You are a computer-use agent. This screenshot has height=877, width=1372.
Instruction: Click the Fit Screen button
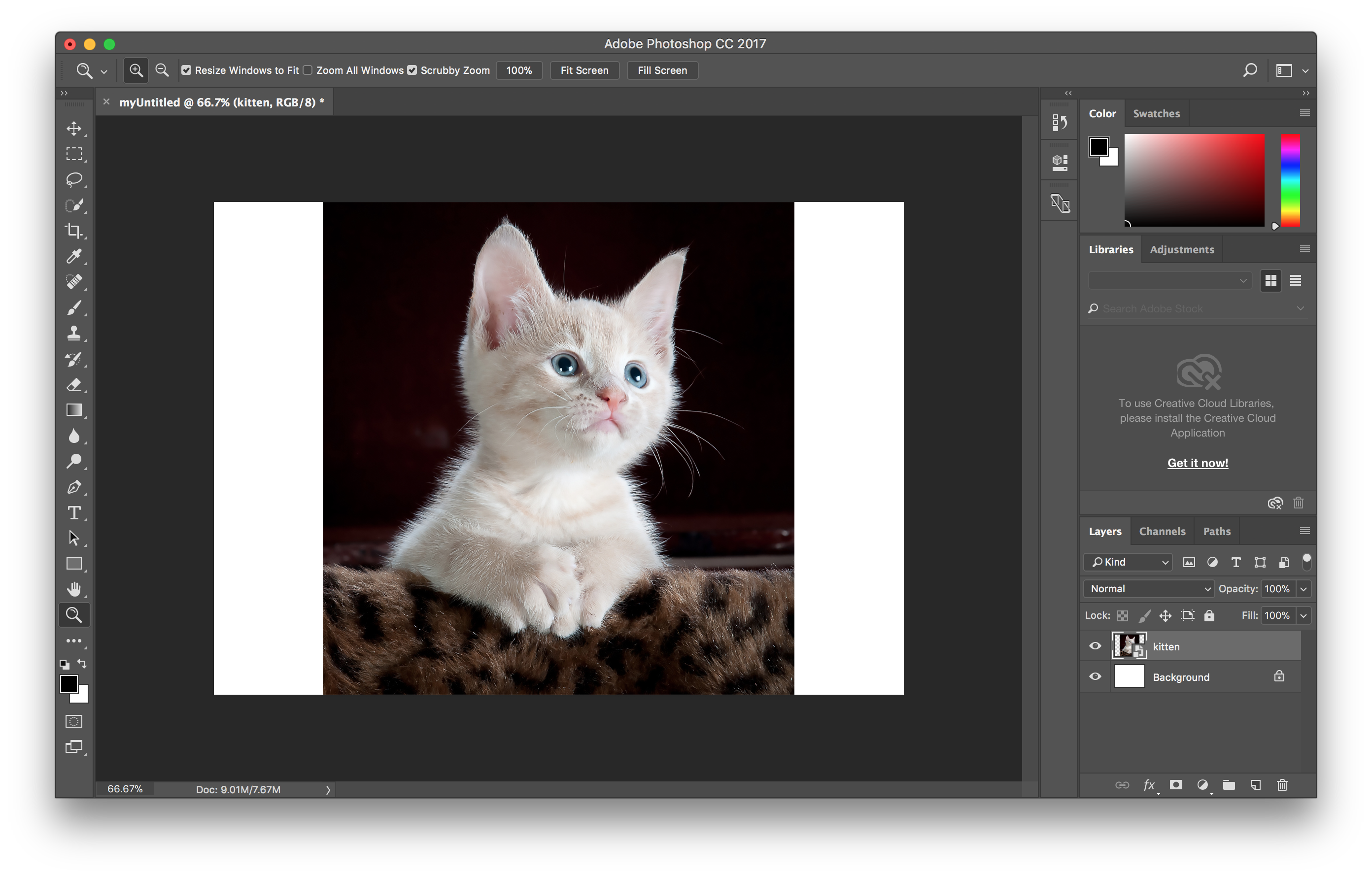[x=584, y=70]
